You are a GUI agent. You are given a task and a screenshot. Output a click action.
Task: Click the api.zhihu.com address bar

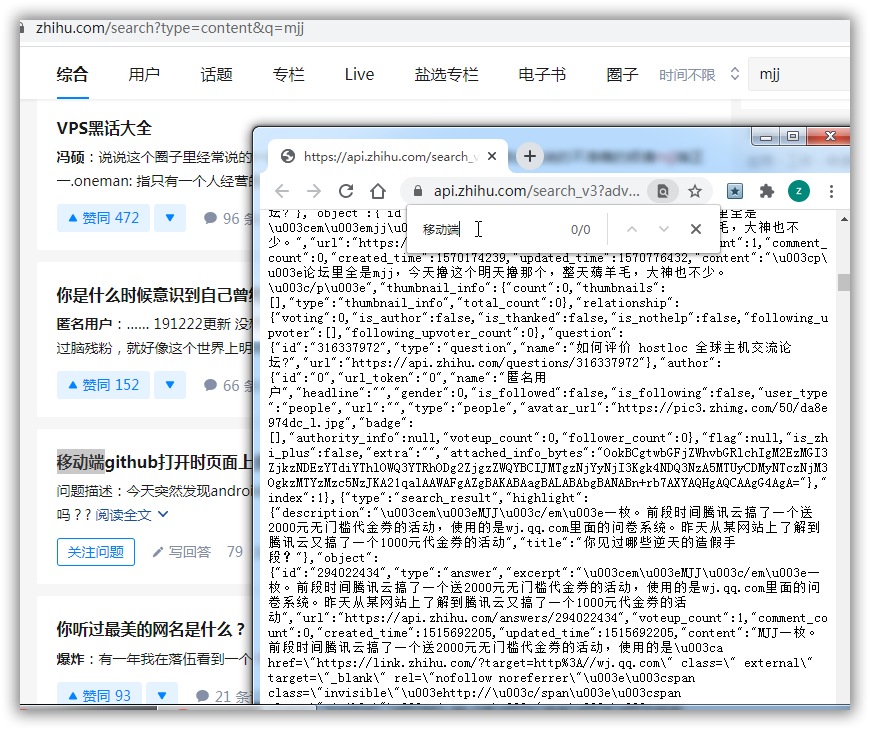(x=536, y=191)
